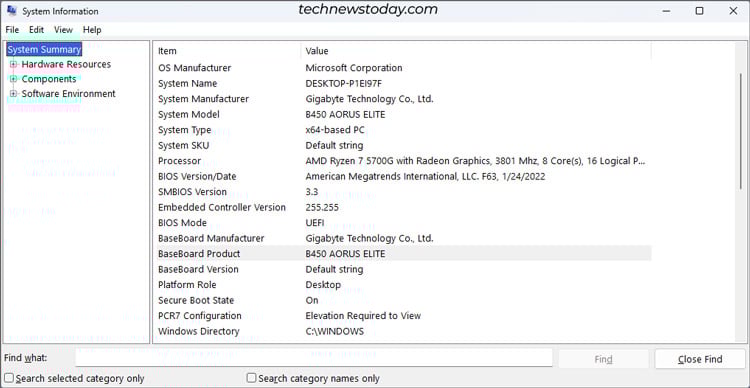Click the System Information app icon
This screenshot has width=750, height=388.
(11, 11)
